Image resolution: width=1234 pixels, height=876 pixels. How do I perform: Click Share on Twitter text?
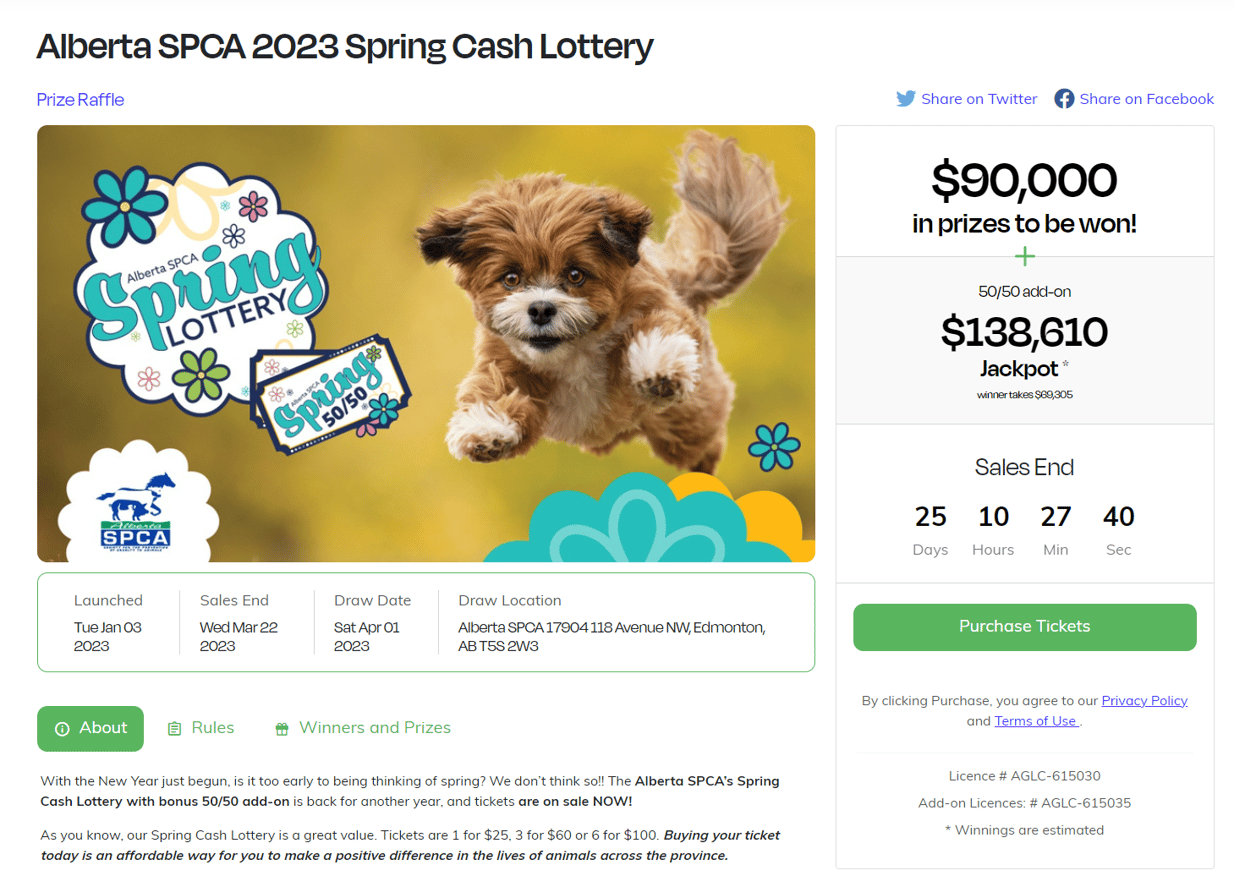click(979, 98)
